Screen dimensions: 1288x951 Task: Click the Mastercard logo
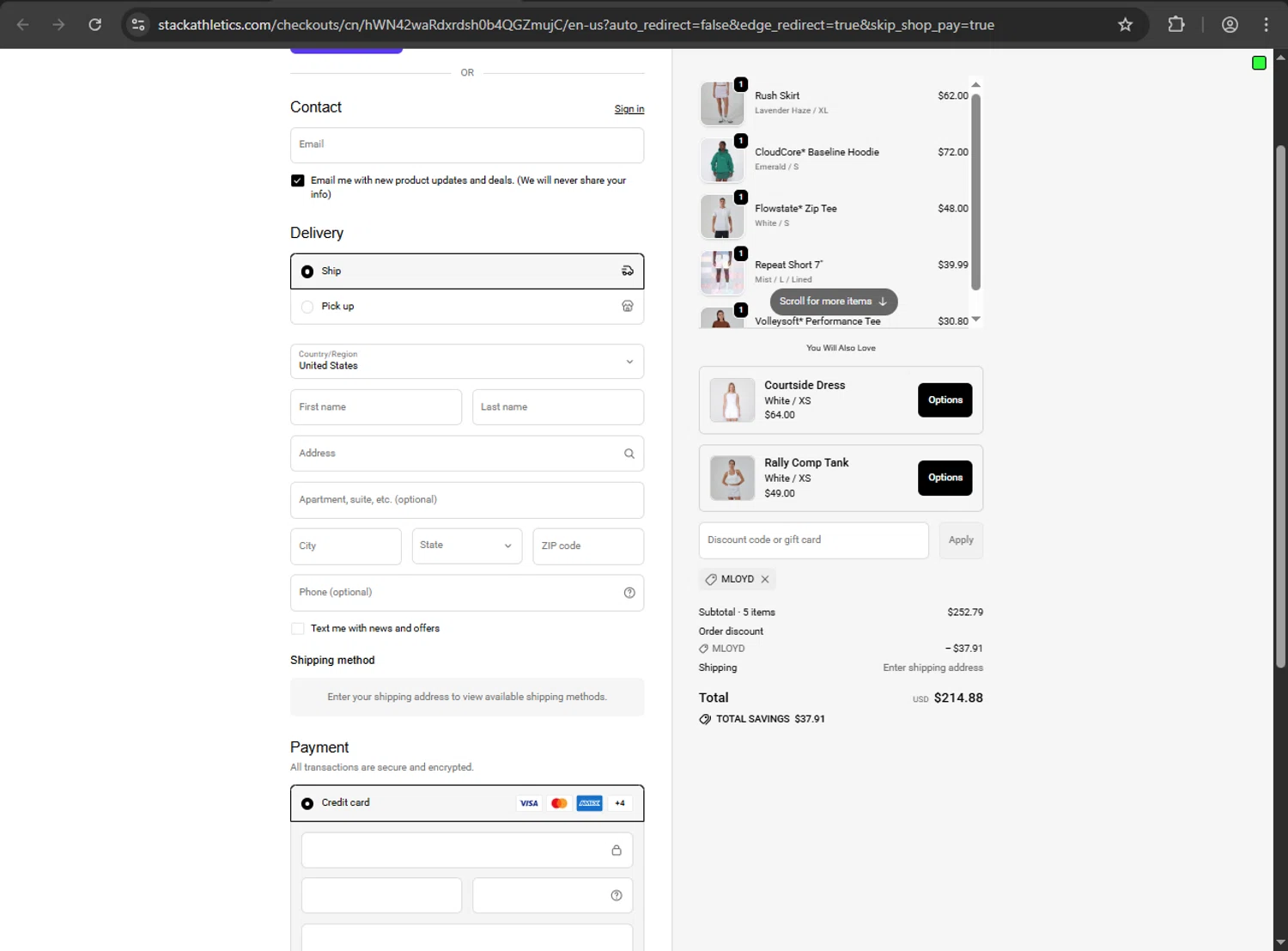(559, 803)
